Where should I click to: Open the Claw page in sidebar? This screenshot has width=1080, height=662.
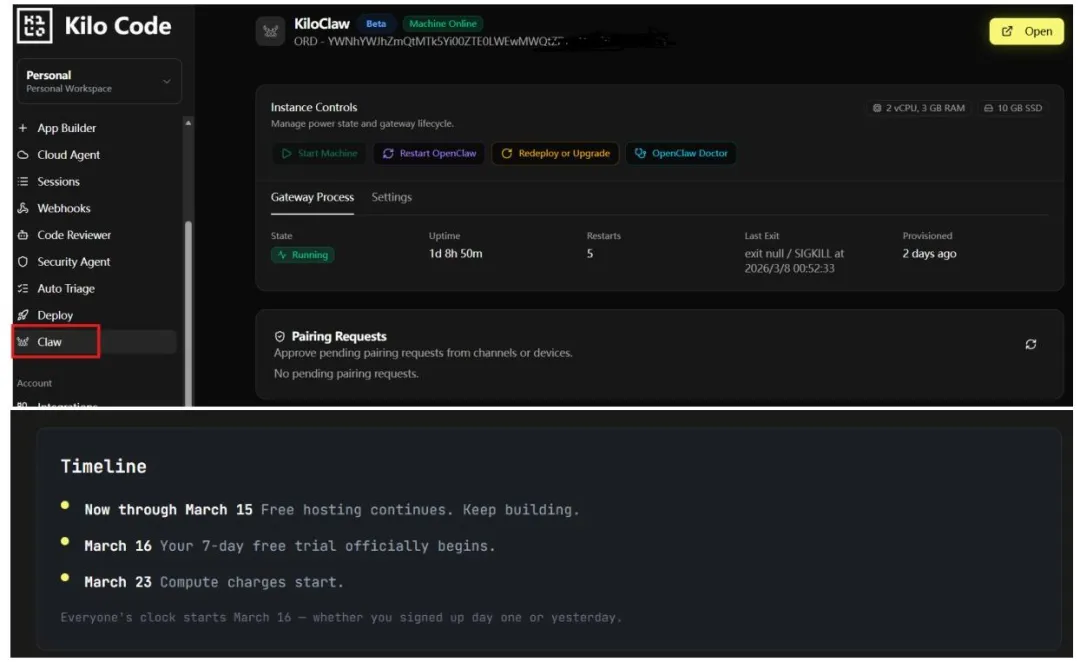click(50, 342)
